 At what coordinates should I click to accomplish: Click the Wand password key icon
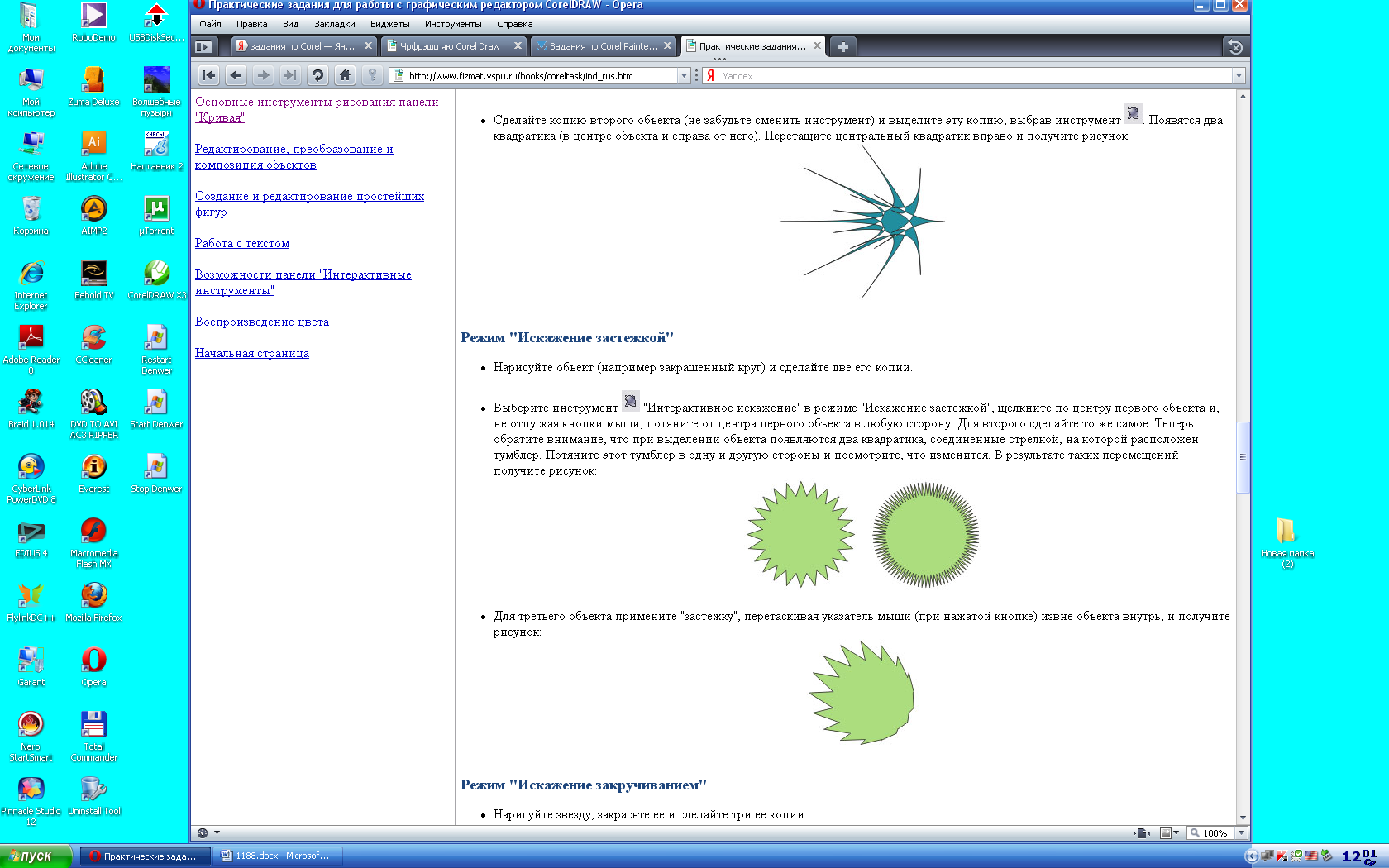(373, 75)
